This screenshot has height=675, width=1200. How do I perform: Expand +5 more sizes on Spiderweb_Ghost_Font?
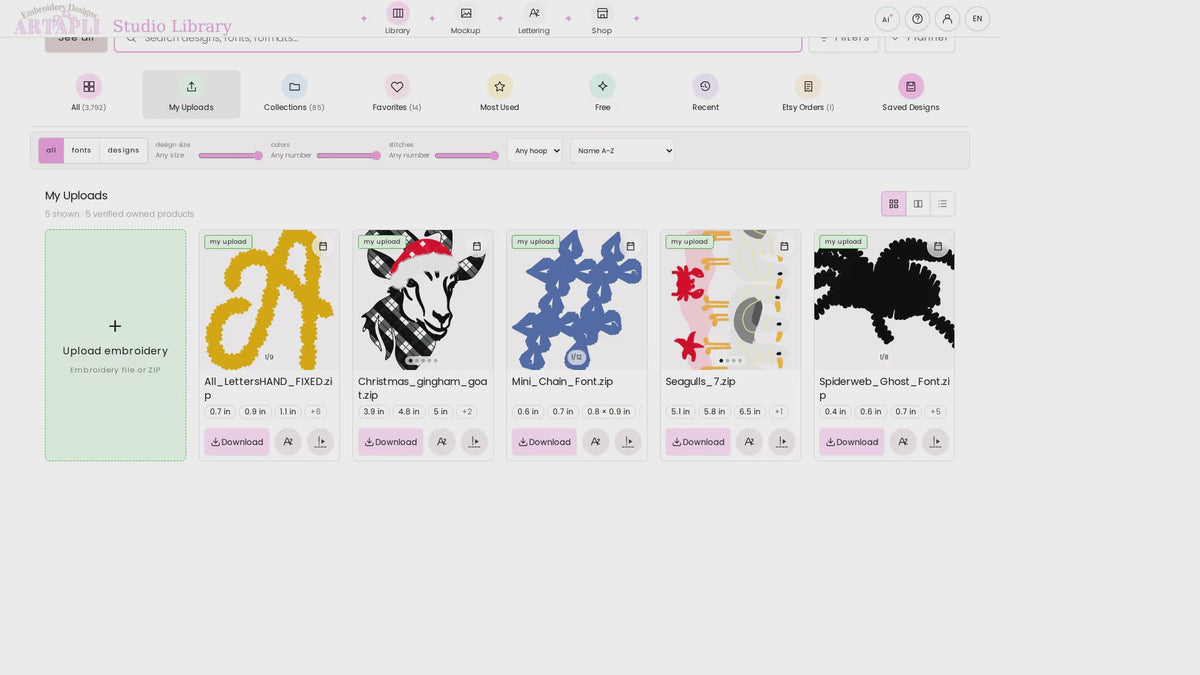935,412
